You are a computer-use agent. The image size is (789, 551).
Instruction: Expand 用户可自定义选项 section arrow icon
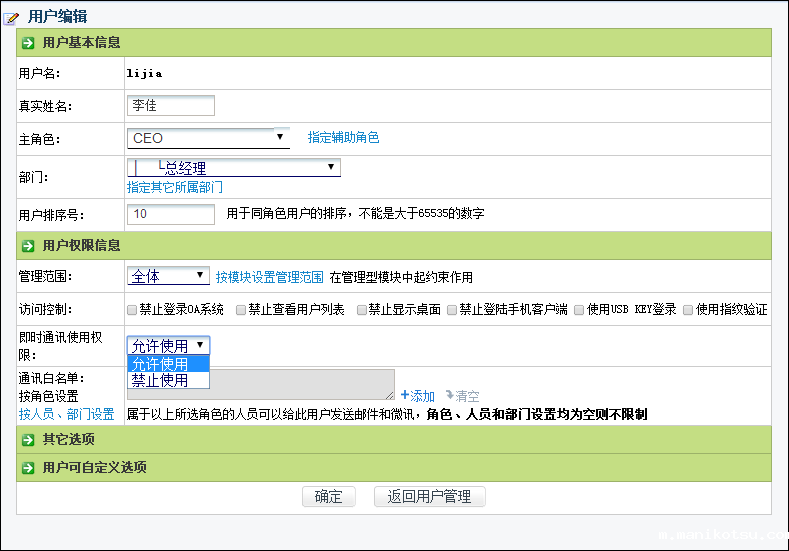[x=28, y=468]
